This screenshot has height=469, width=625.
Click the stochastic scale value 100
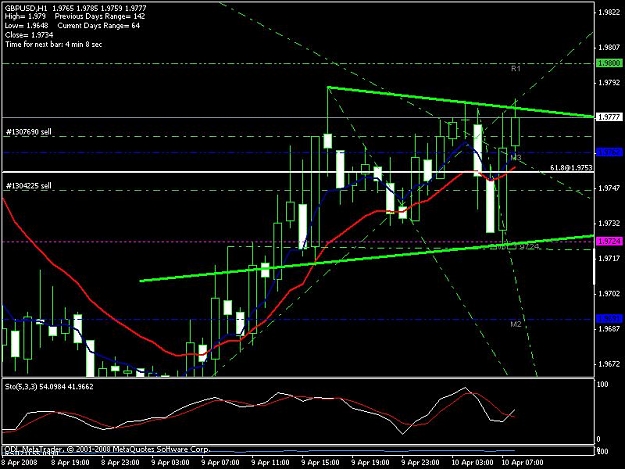[x=603, y=385]
